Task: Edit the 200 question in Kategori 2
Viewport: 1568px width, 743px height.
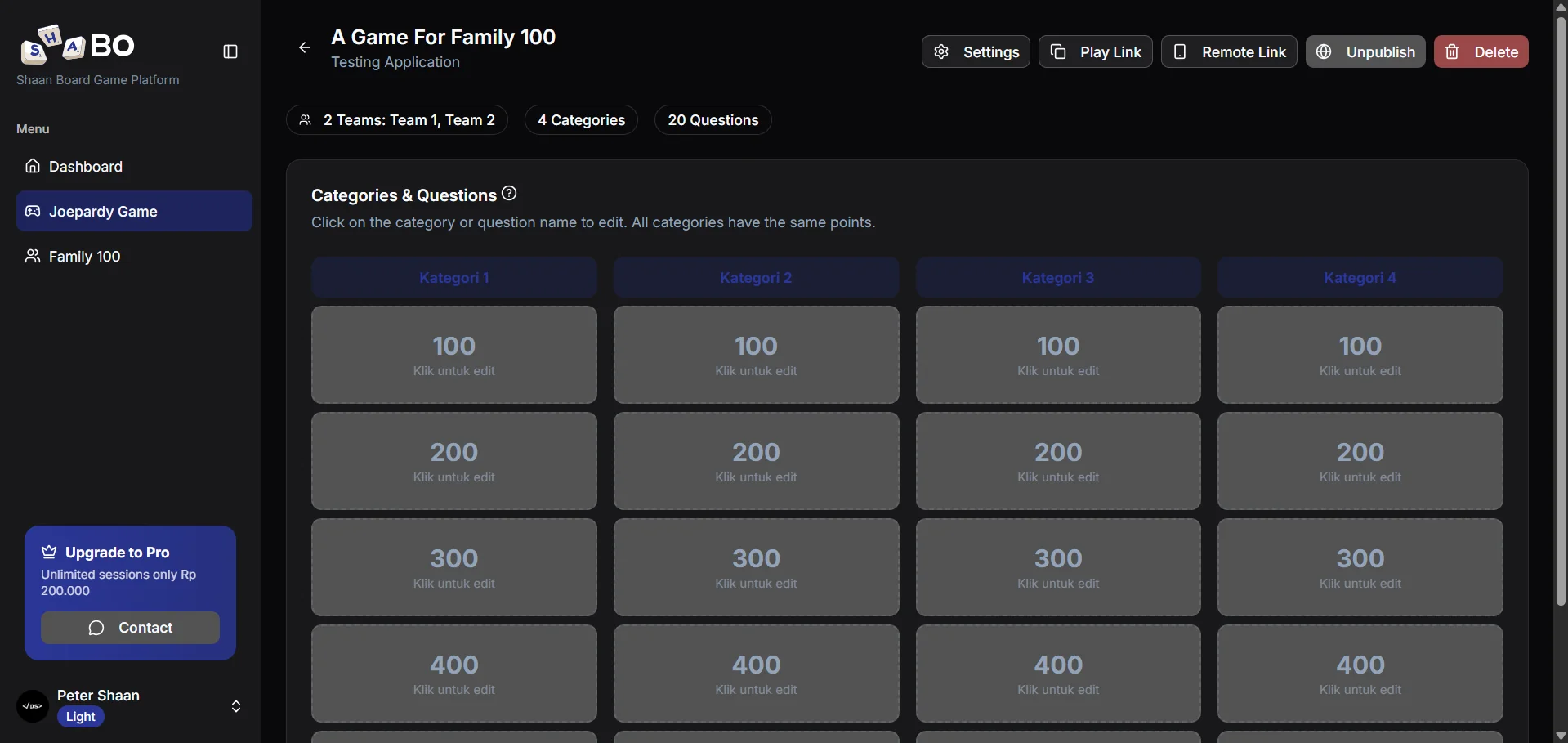Action: point(756,461)
